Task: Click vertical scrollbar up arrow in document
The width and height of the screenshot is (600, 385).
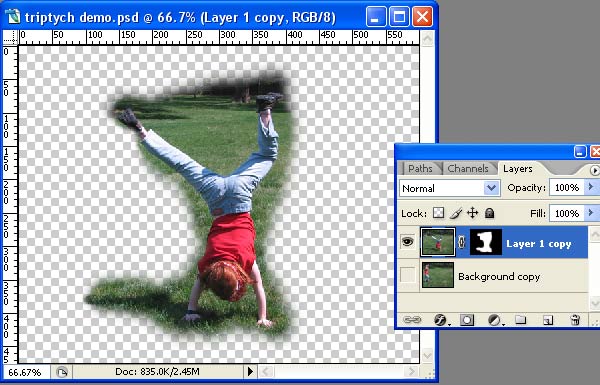Action: click(427, 38)
